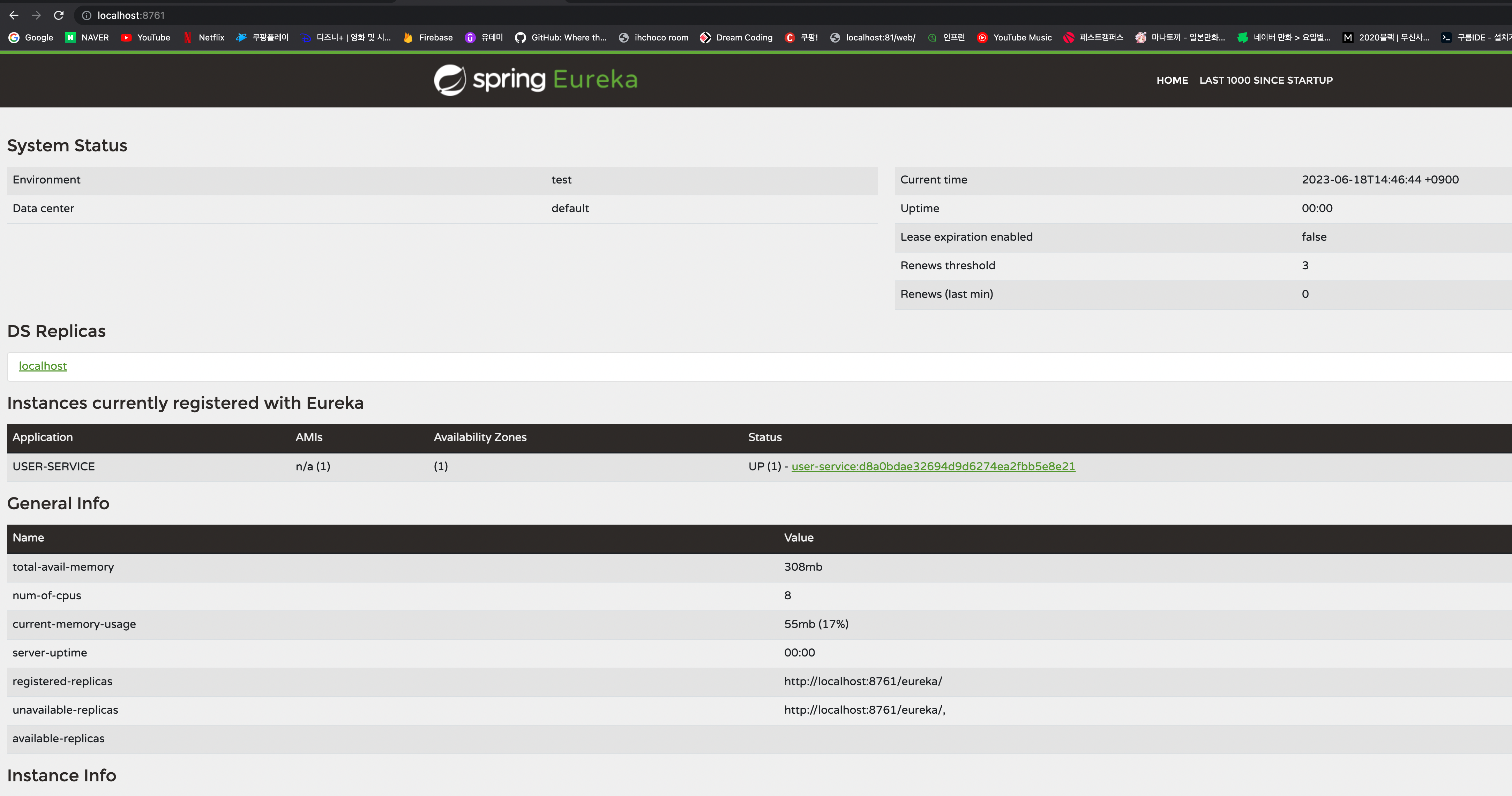Screen dimensions: 1512x796
Task: Click the Renews threshold value '3'
Action: click(x=1305, y=266)
